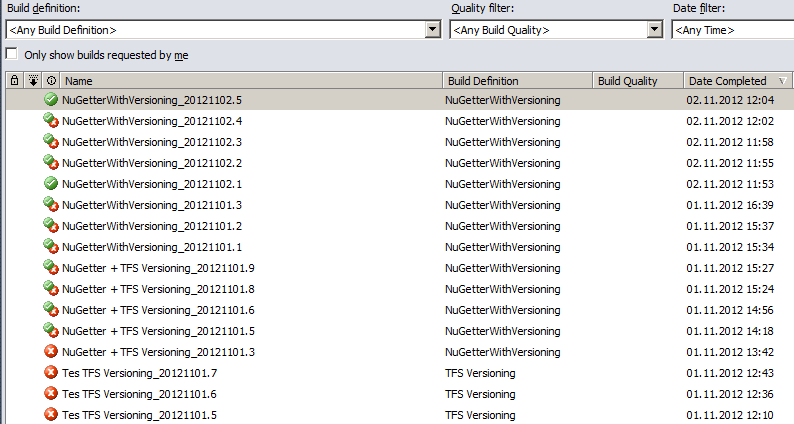Screen dimensions: 794x424
Task: Click green check icon of NuGetterWithVersioning_20121102.1
Action: click(51, 183)
